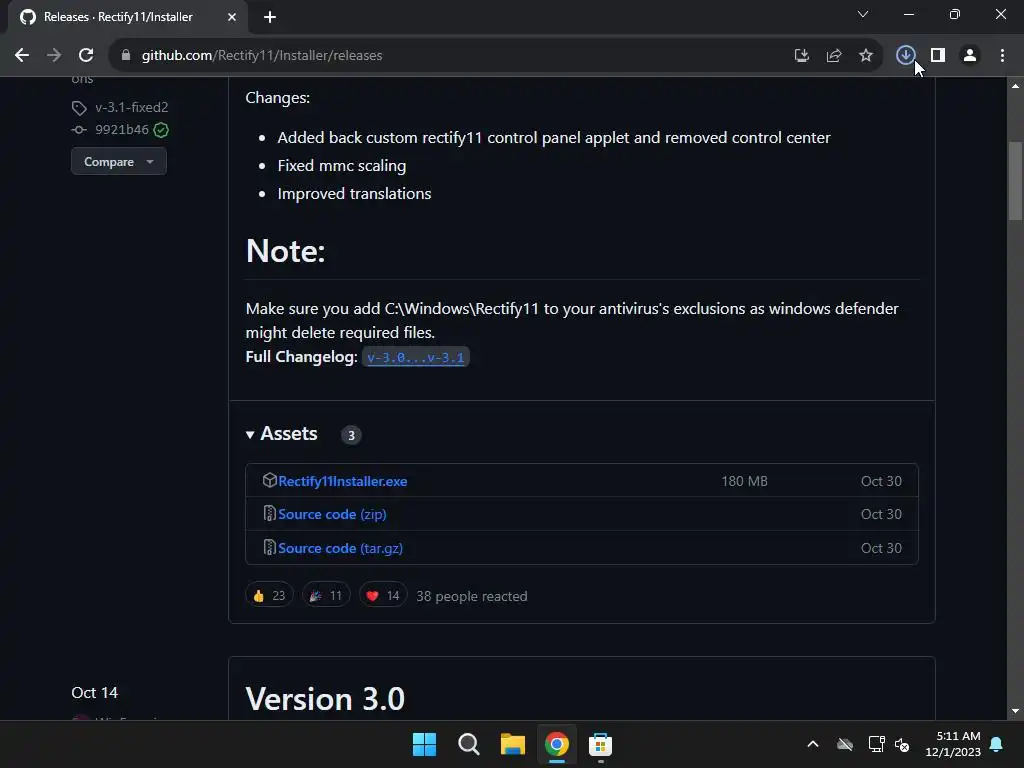1024x768 pixels.
Task: Open the clock showing 5:11 AM
Action: 953,744
